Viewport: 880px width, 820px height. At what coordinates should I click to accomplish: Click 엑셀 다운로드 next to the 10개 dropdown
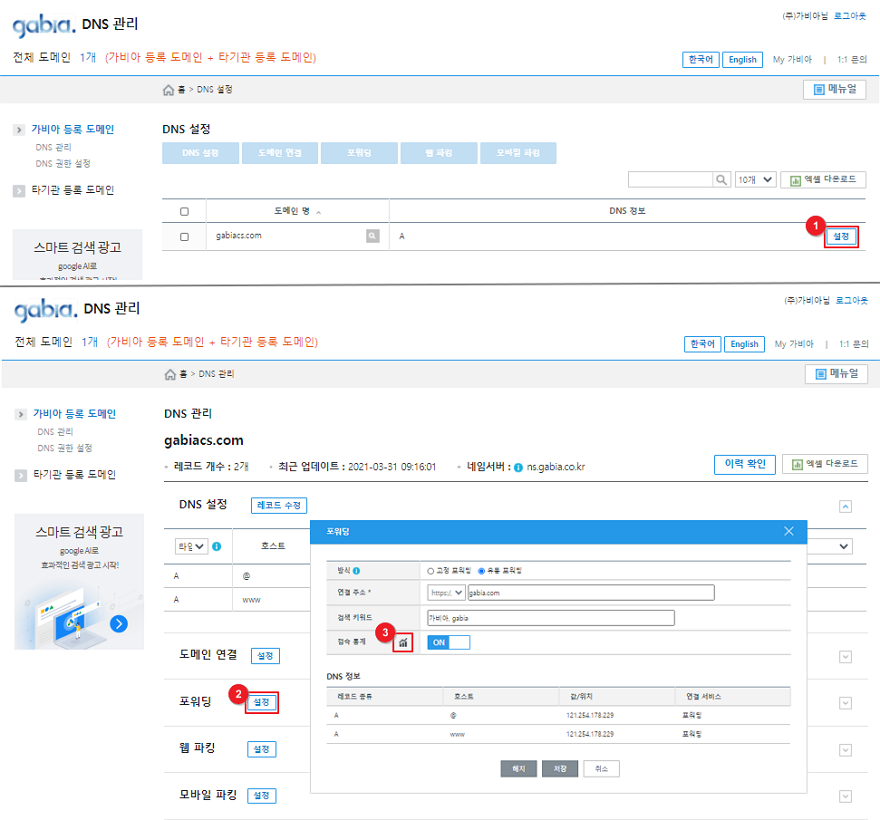[x=823, y=180]
